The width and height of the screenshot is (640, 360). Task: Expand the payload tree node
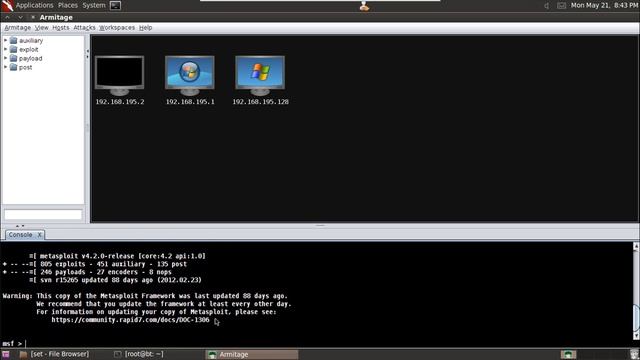pyautogui.click(x=6, y=58)
